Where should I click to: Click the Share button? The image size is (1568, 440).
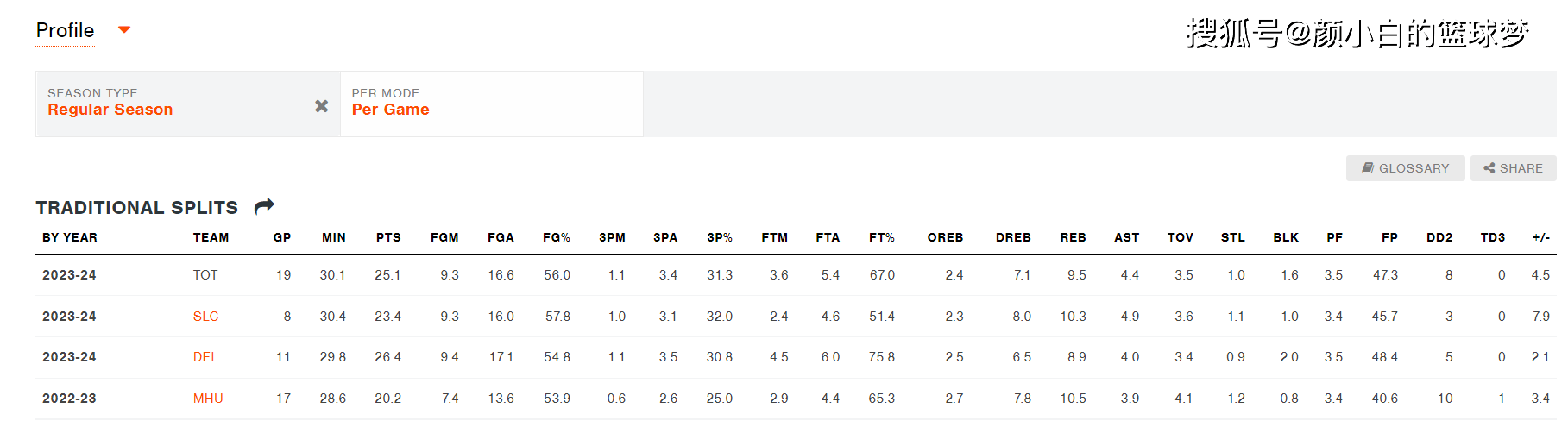(1513, 168)
